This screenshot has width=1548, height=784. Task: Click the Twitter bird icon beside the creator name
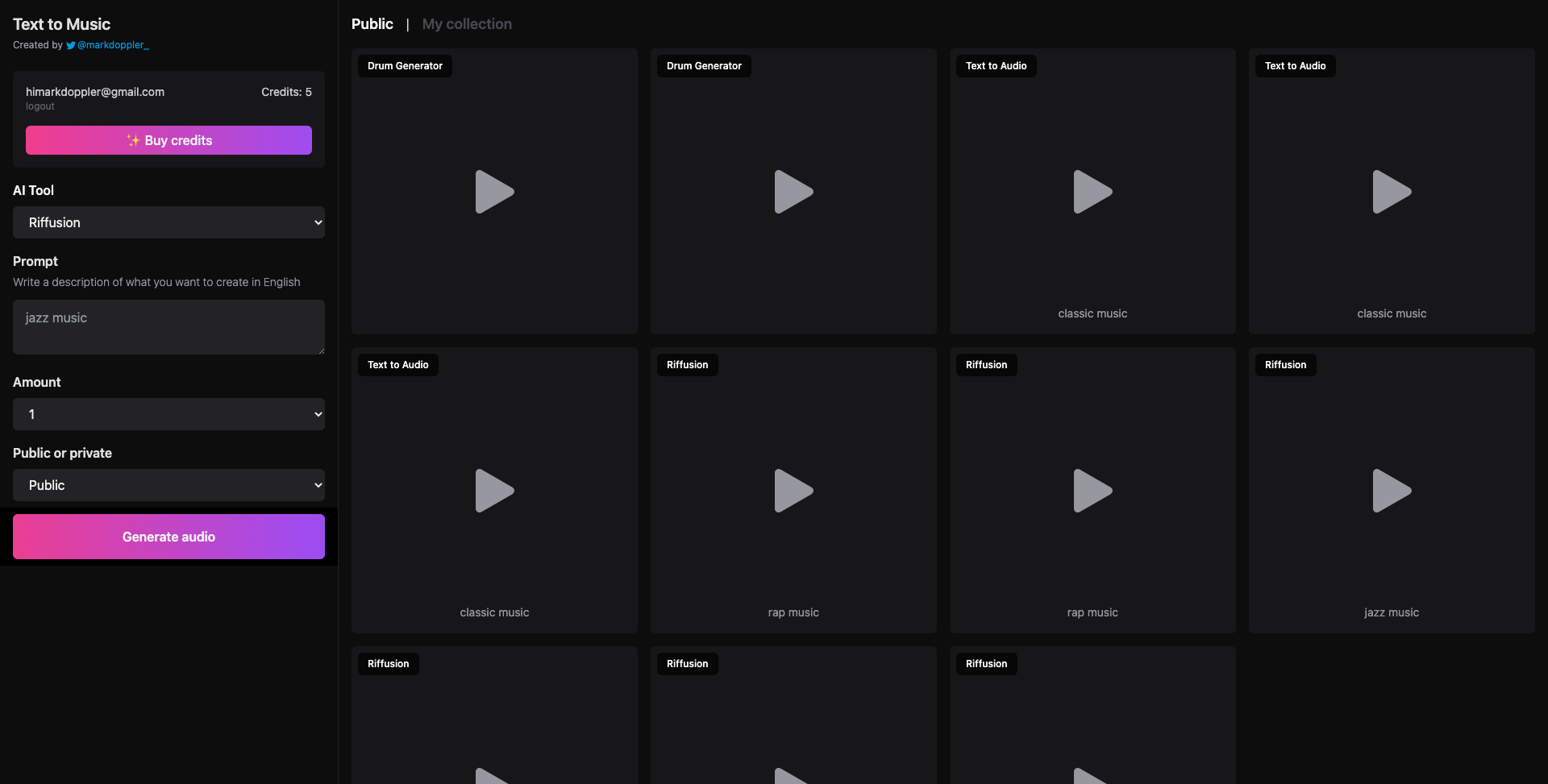pos(71,45)
